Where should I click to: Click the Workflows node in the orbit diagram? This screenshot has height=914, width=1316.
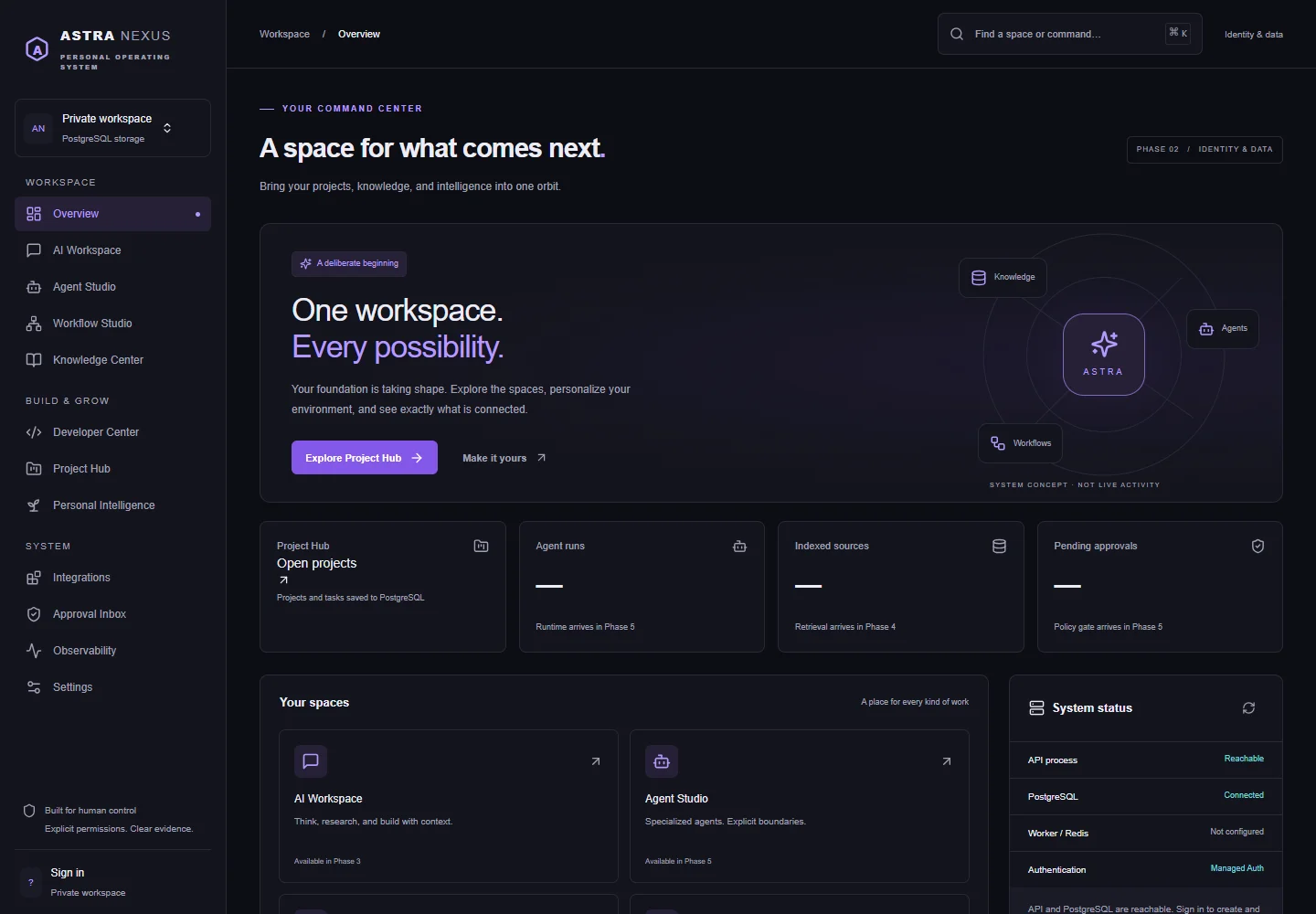(x=1020, y=443)
